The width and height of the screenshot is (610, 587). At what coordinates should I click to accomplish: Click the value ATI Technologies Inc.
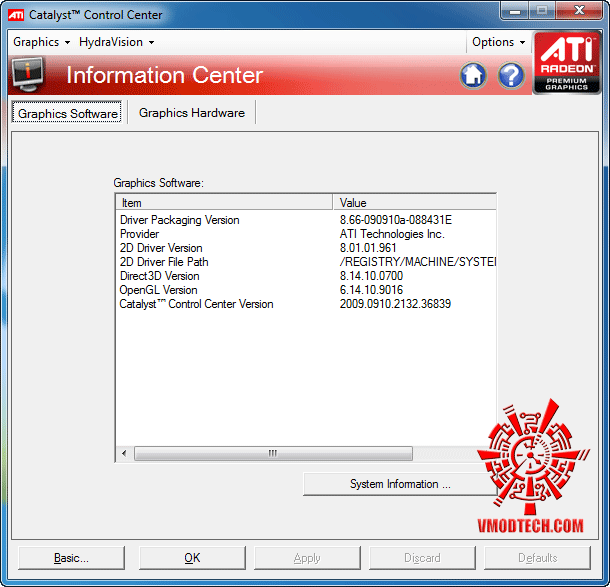point(392,234)
